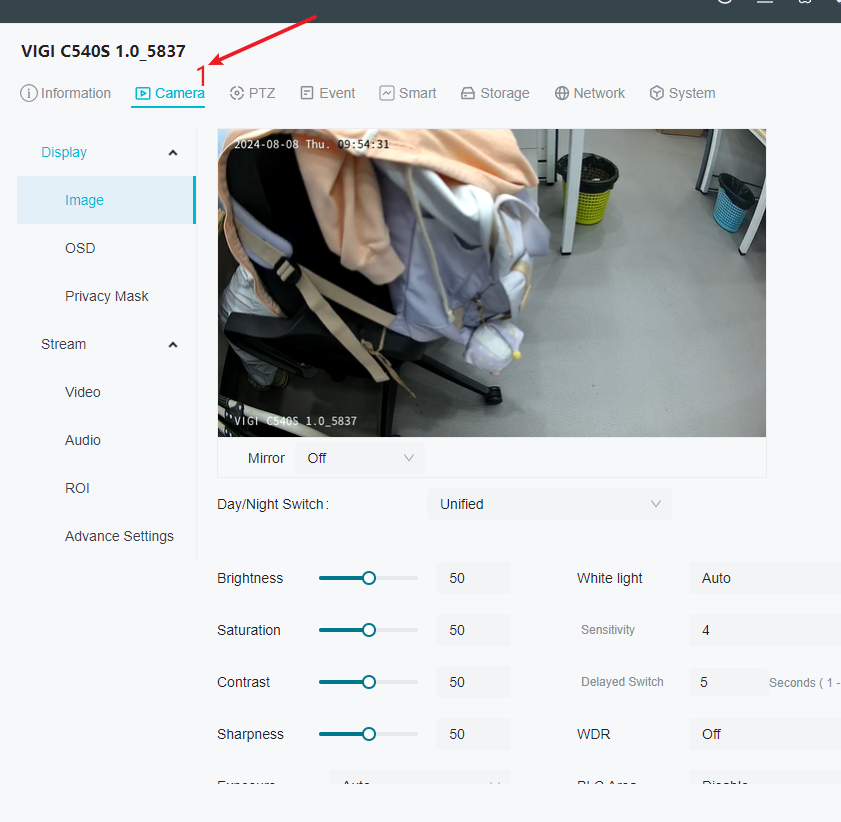This screenshot has height=822, width=841.
Task: Click the Contrast value field
Action: tap(473, 682)
